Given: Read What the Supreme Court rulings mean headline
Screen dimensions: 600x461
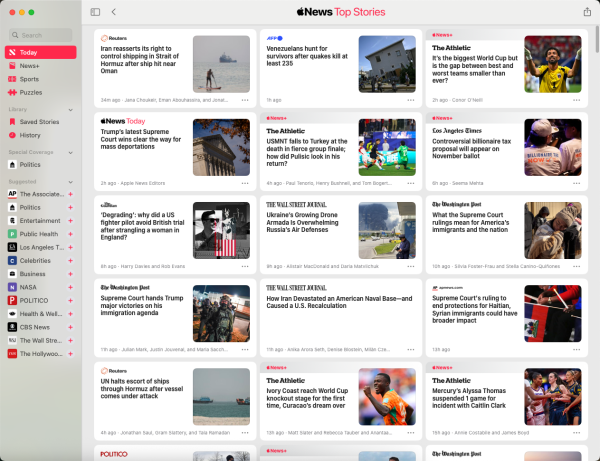Looking at the screenshot, I should coord(471,222).
